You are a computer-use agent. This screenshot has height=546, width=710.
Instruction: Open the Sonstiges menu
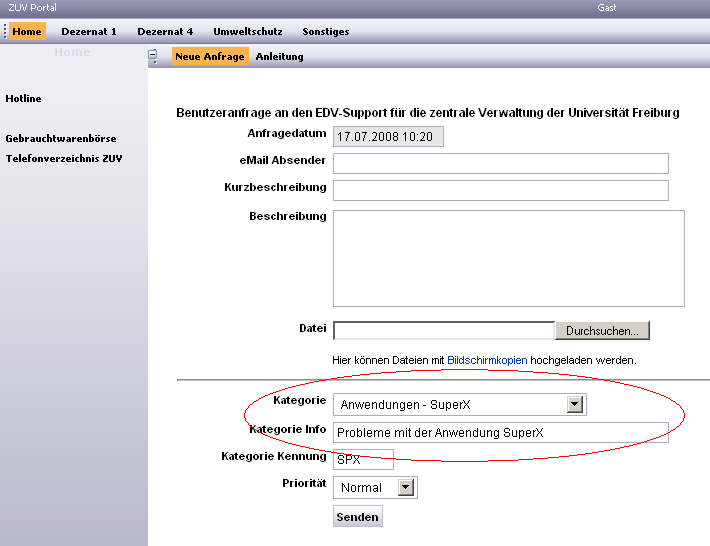[x=326, y=32]
